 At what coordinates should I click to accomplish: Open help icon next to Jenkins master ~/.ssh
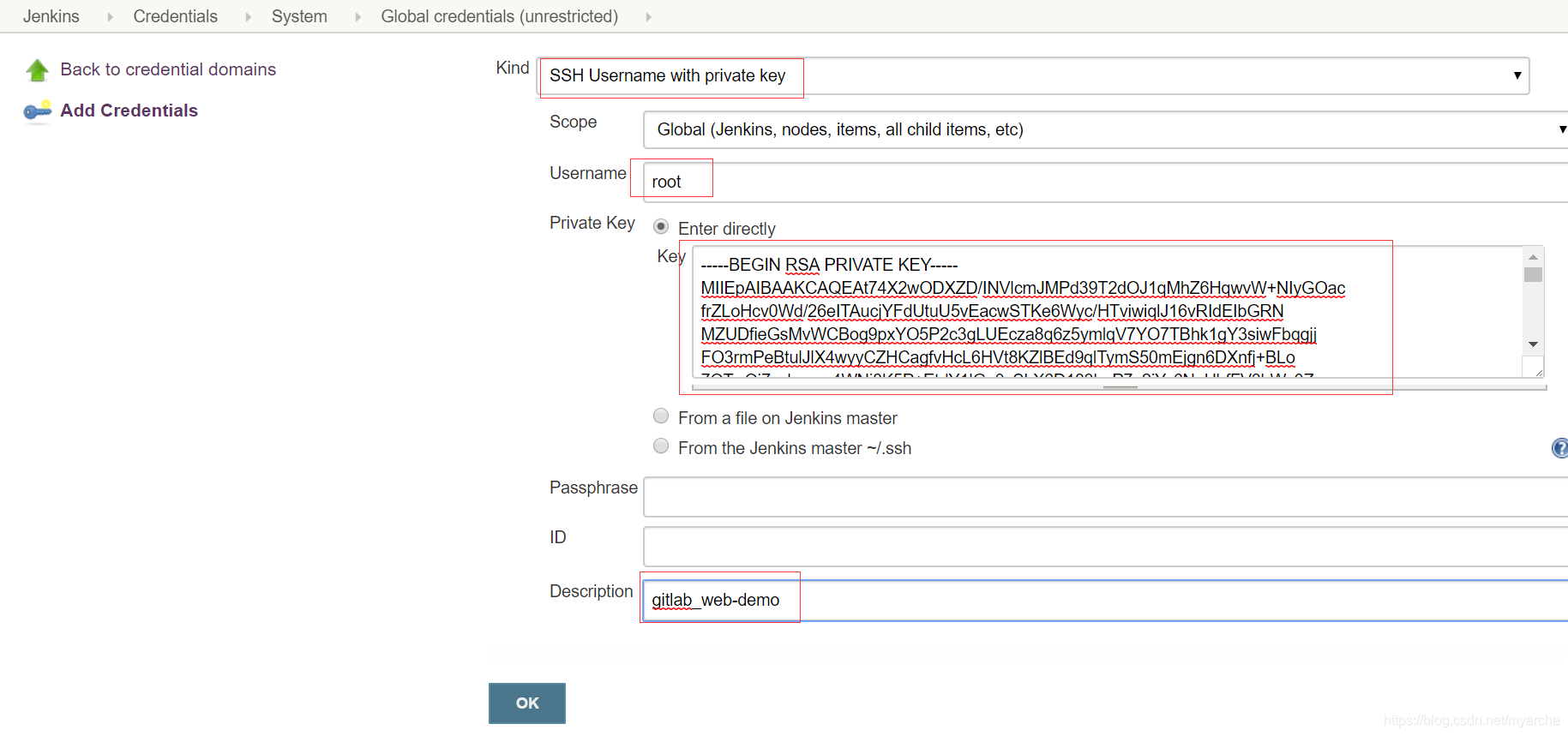point(1560,447)
